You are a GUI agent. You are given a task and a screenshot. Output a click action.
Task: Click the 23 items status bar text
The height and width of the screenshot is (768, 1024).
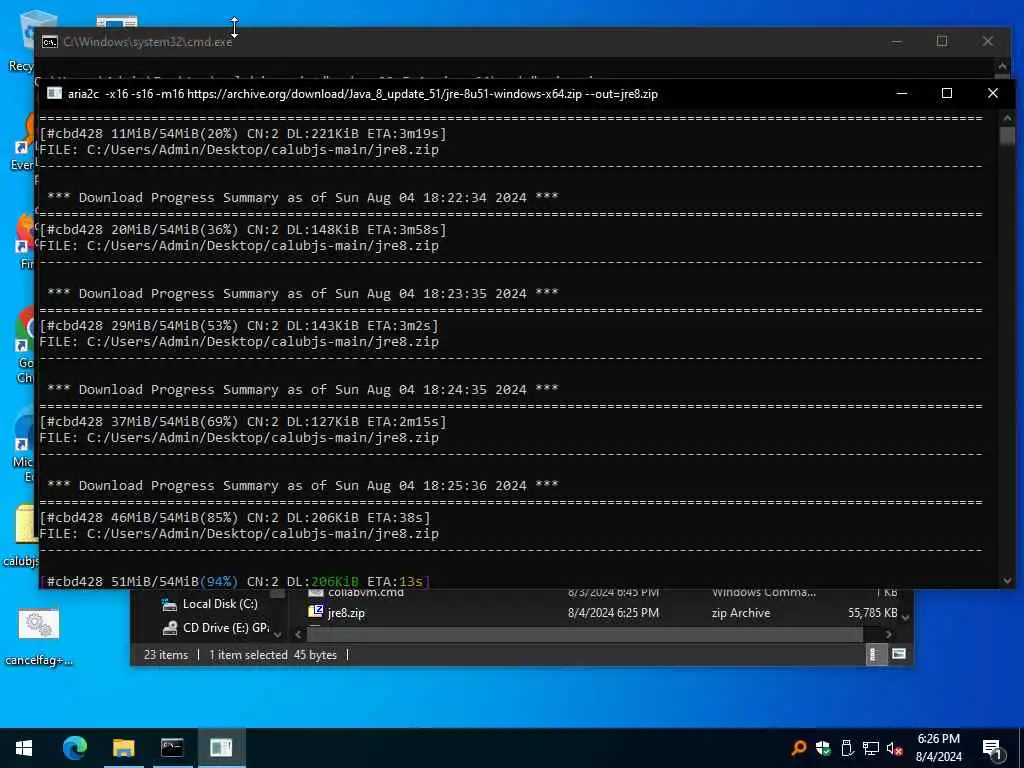[166, 654]
